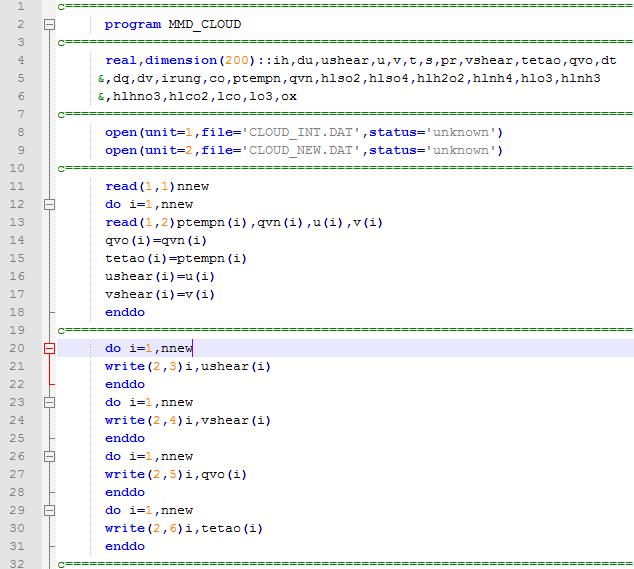This screenshot has height=569, width=634.
Task: Select line number 8 in the margin
Action: 20,132
